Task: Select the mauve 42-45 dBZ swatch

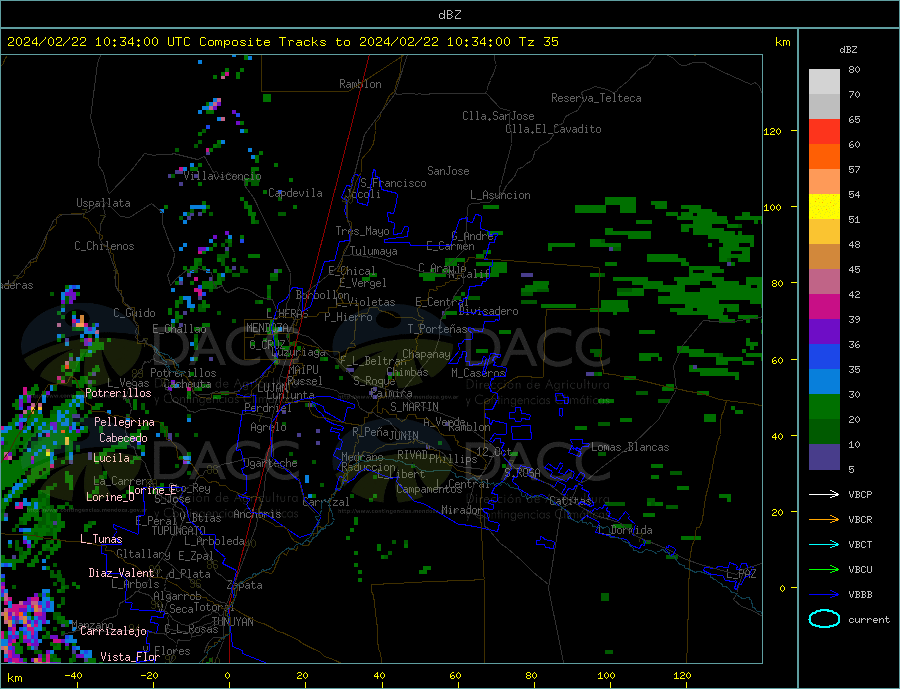Action: coord(824,281)
